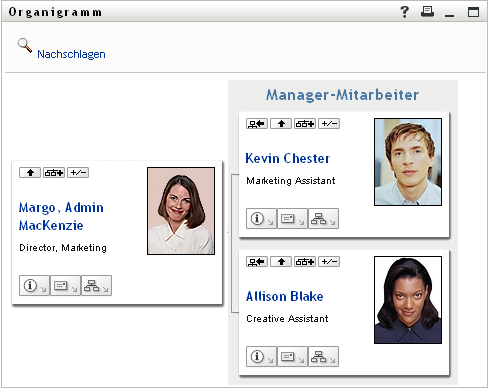This screenshot has height=388, width=489.
Task: Click the chart-plus icon on Margo MacKenzie card
Action: coord(54,173)
